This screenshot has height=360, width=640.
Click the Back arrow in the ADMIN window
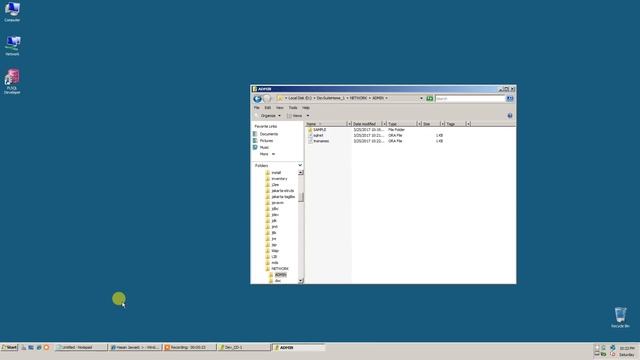point(257,99)
